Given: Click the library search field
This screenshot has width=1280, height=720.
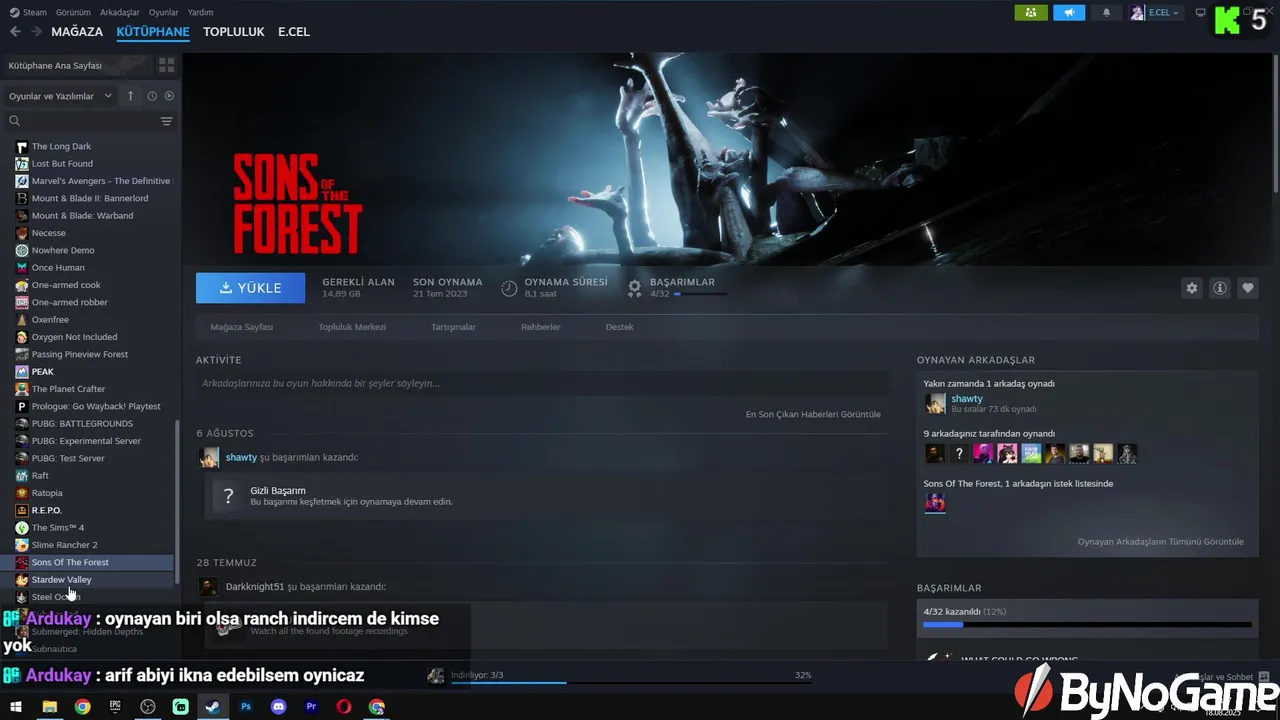Looking at the screenshot, I should tap(82, 121).
